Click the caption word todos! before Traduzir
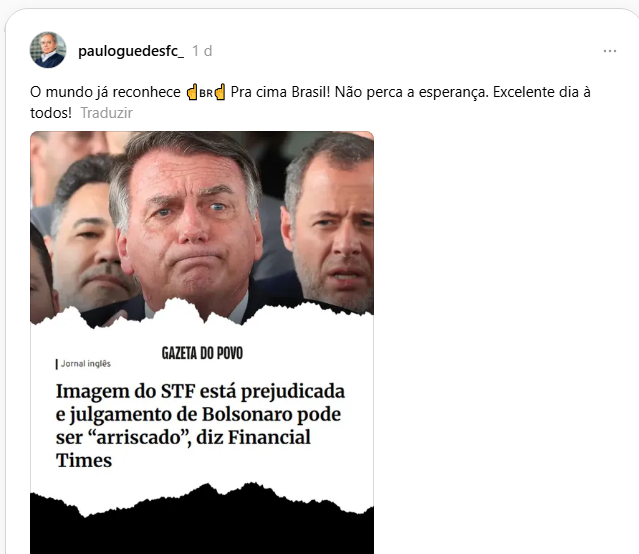Screen dimensions: 639x554 pos(51,113)
